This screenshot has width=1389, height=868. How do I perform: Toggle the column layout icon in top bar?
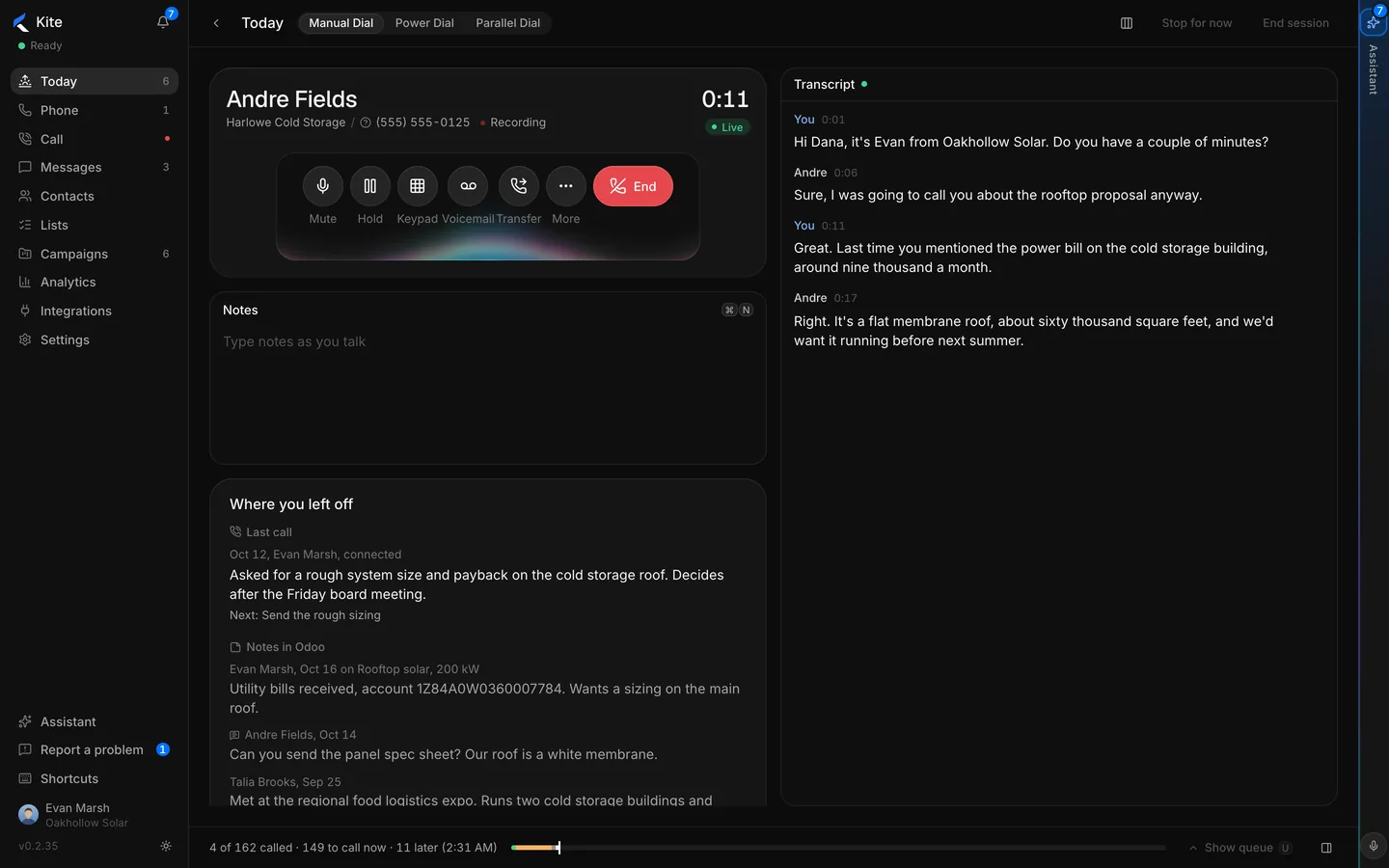(1127, 23)
